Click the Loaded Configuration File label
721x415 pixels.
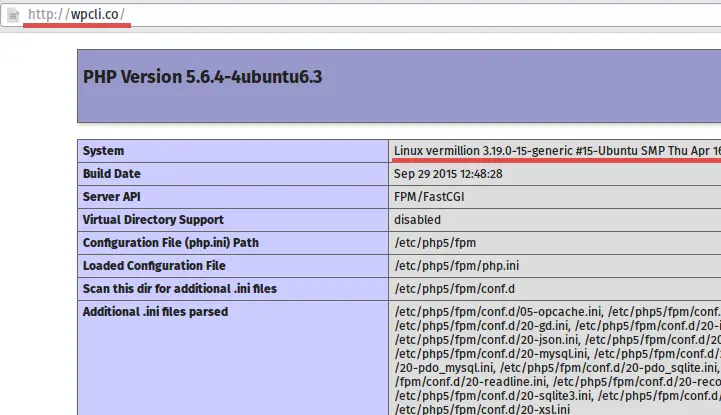pyautogui.click(x=154, y=266)
